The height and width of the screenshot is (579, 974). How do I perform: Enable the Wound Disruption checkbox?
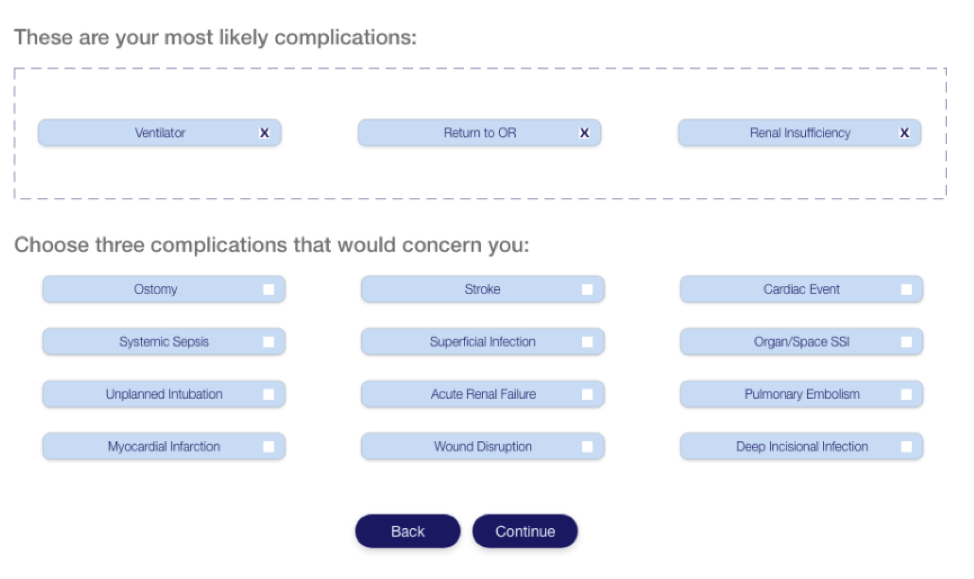point(587,447)
